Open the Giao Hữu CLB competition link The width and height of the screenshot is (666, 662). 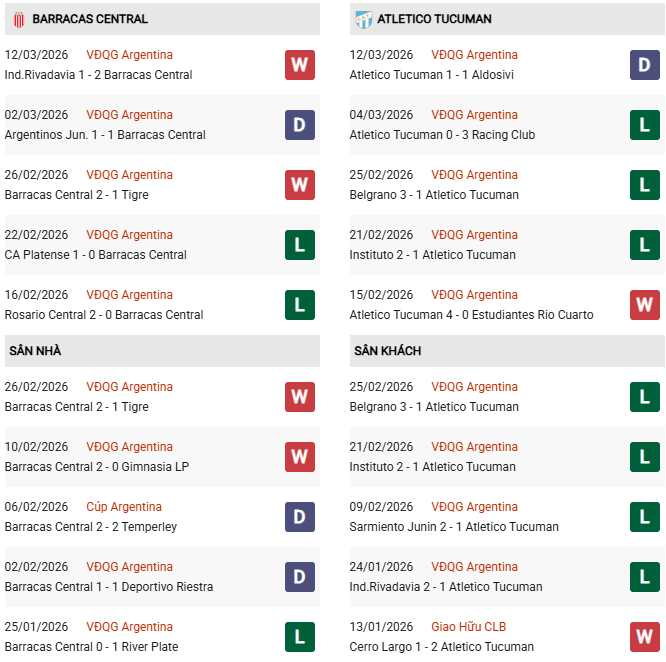click(x=468, y=627)
